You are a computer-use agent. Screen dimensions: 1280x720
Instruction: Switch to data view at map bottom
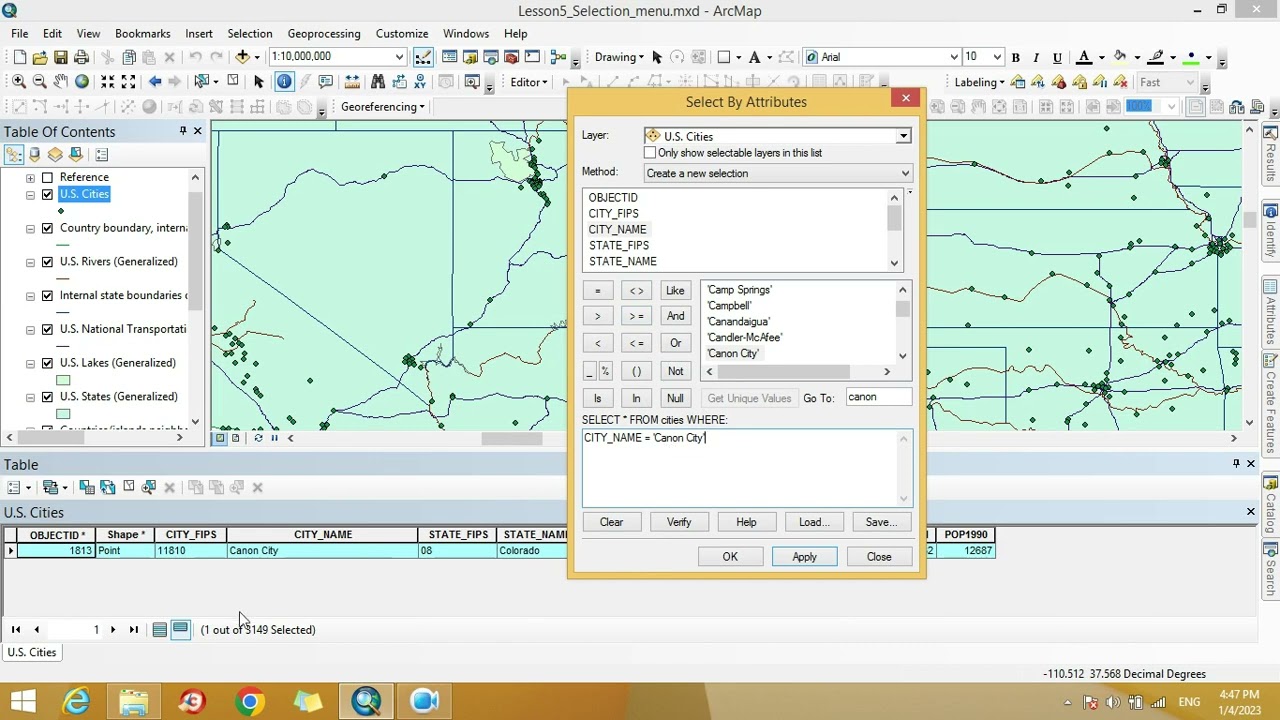pyautogui.click(x=221, y=438)
